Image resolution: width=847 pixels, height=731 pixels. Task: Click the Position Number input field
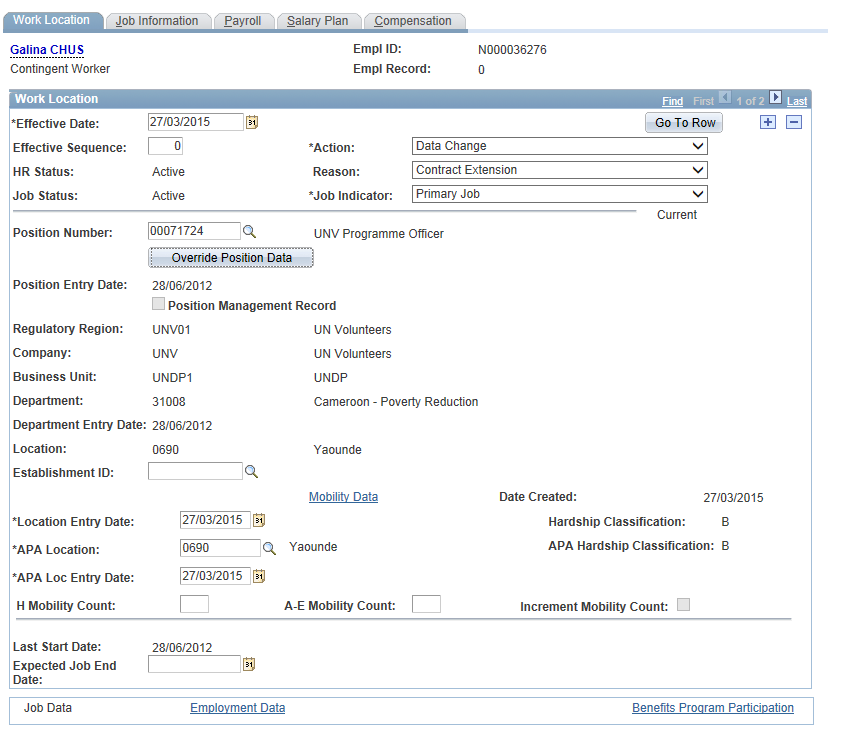click(194, 231)
